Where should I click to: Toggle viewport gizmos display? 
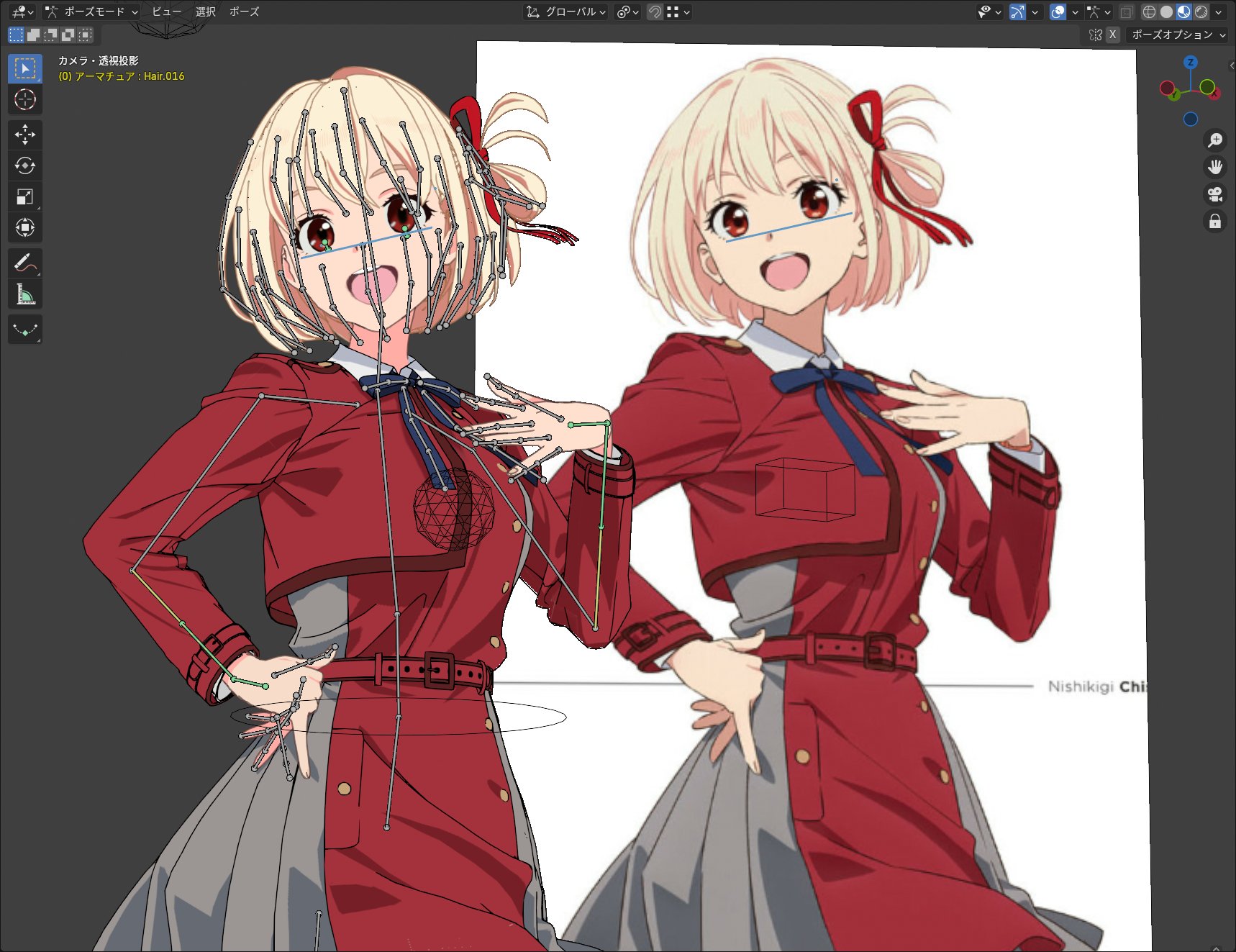1017,12
